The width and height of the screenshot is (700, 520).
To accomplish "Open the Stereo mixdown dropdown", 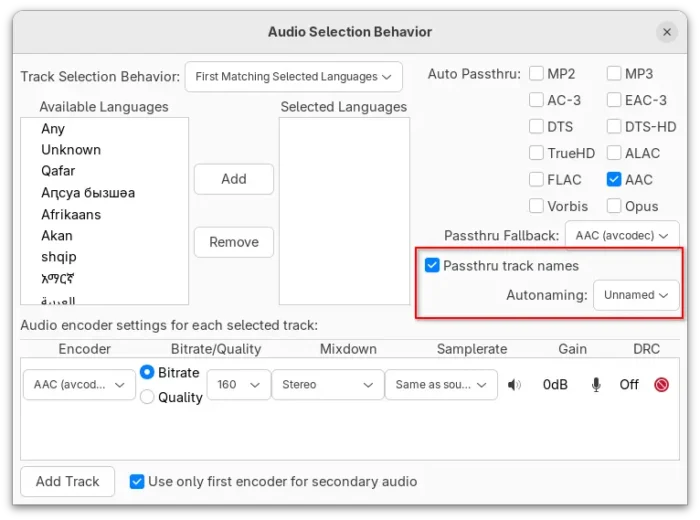I will pos(329,385).
